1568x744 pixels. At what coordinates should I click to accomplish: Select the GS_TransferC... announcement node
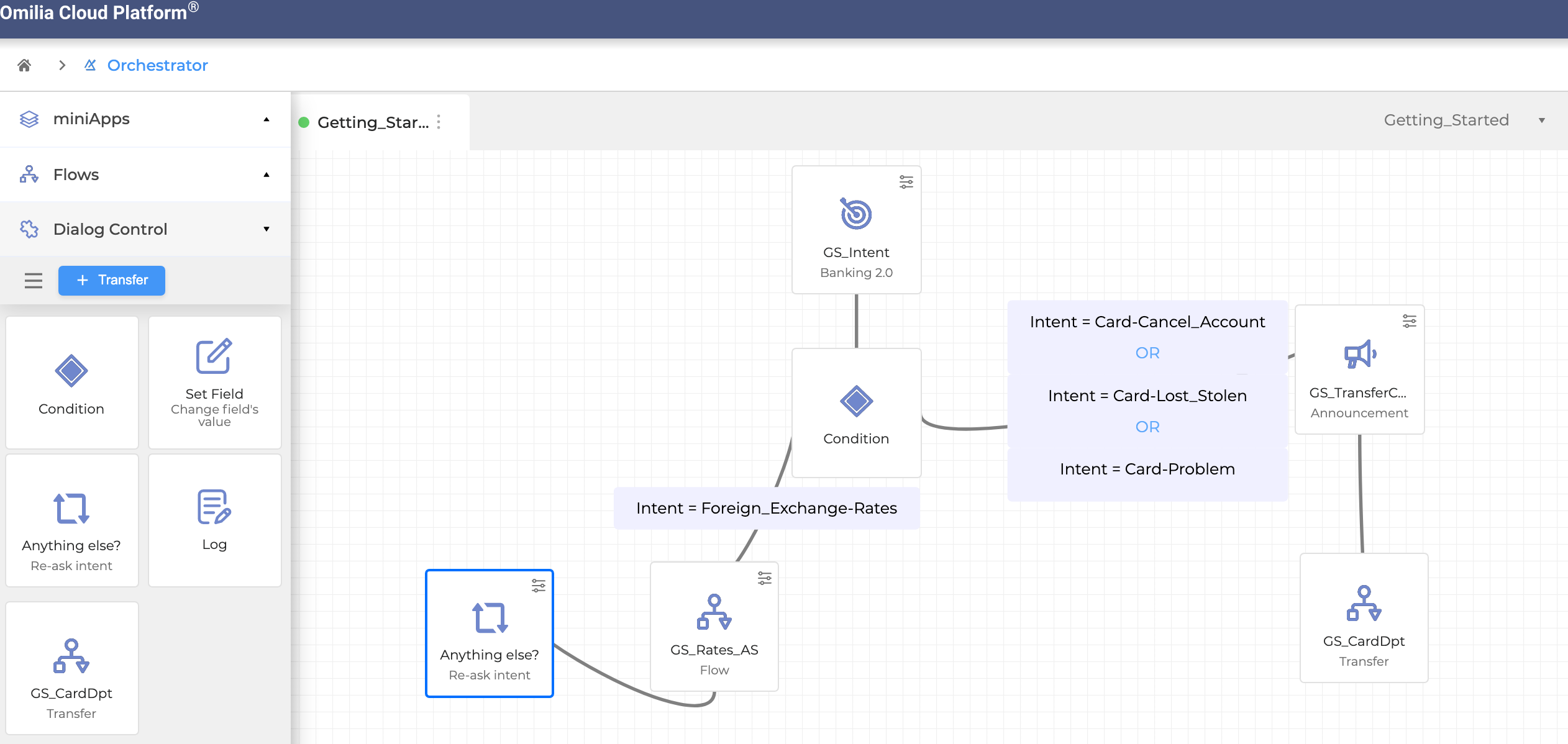click(1359, 370)
